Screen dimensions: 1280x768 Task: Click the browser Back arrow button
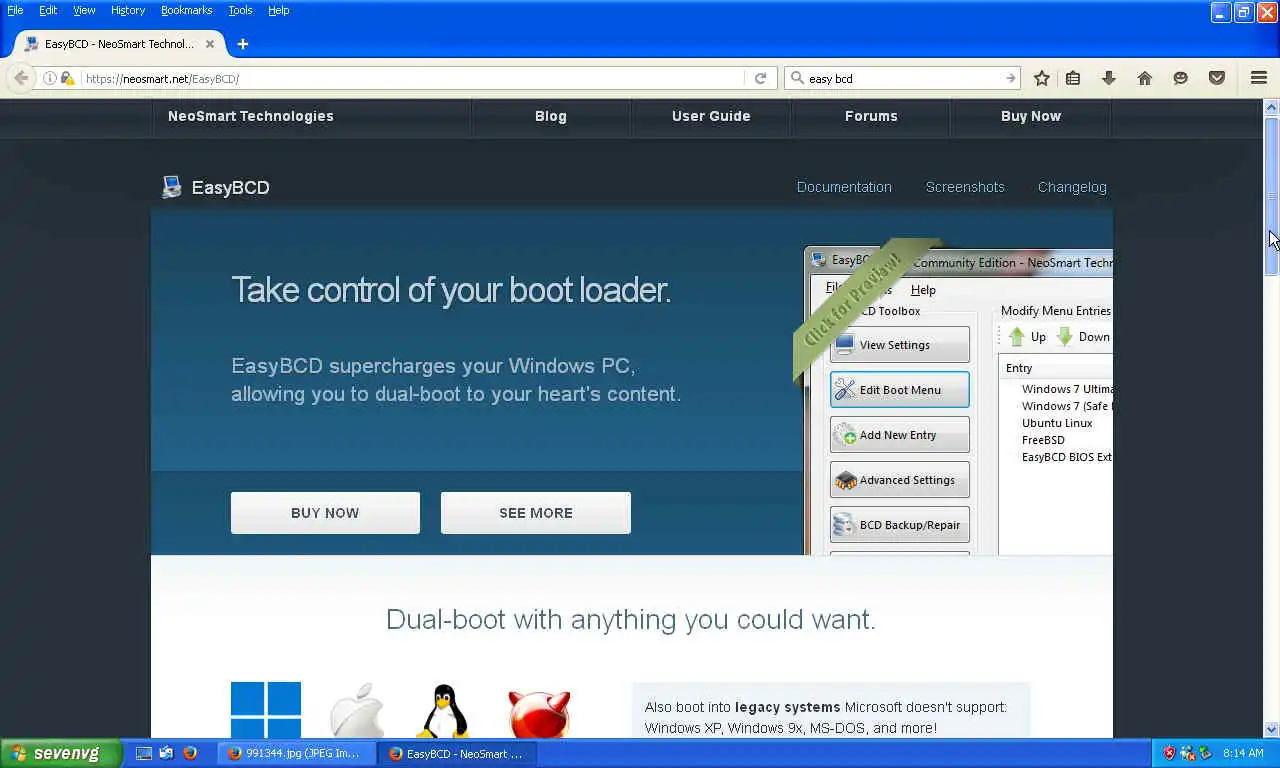[21, 78]
